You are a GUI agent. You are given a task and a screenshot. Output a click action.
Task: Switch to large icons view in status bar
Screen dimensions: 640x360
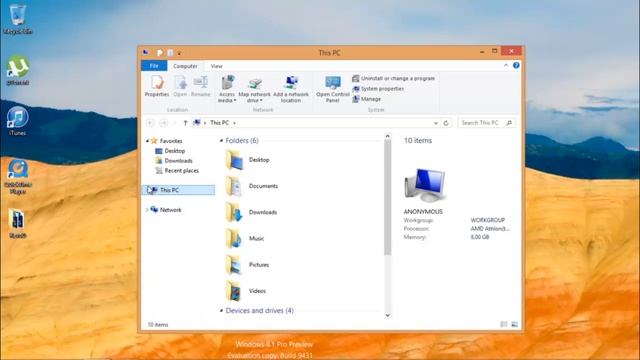(514, 324)
